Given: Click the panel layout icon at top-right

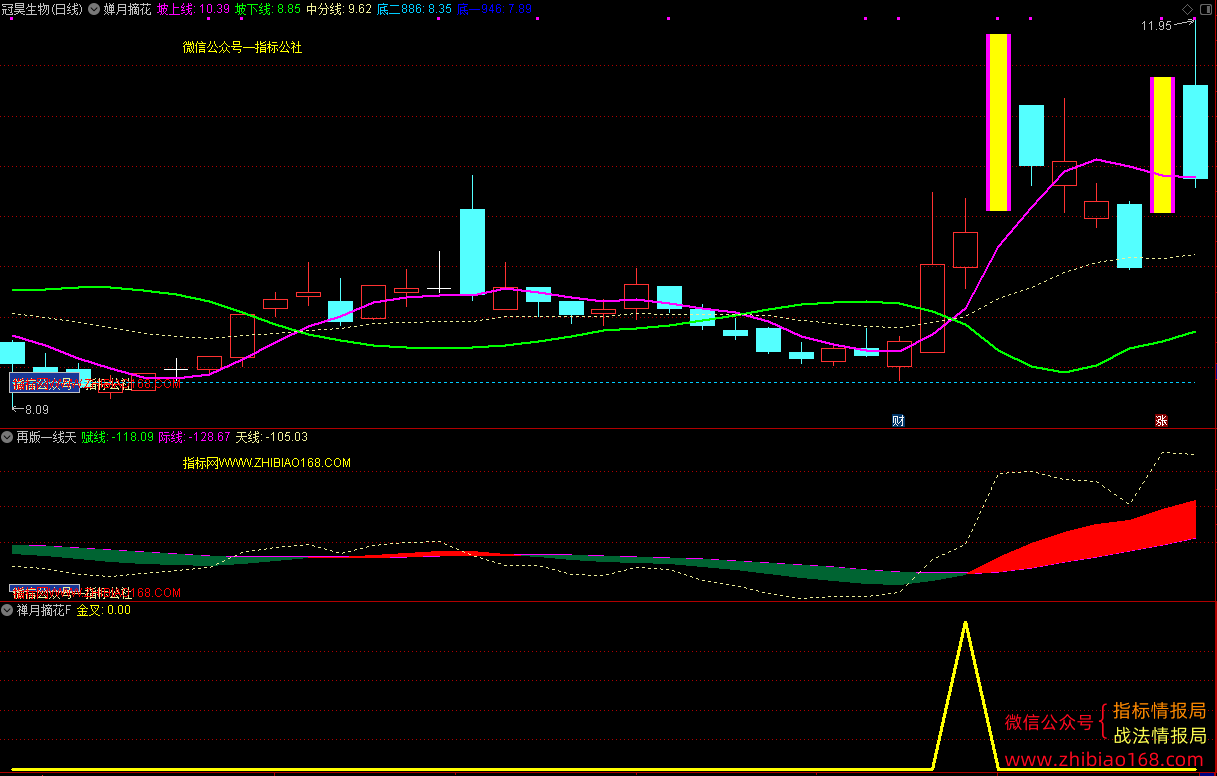Looking at the screenshot, I should click(1205, 8).
